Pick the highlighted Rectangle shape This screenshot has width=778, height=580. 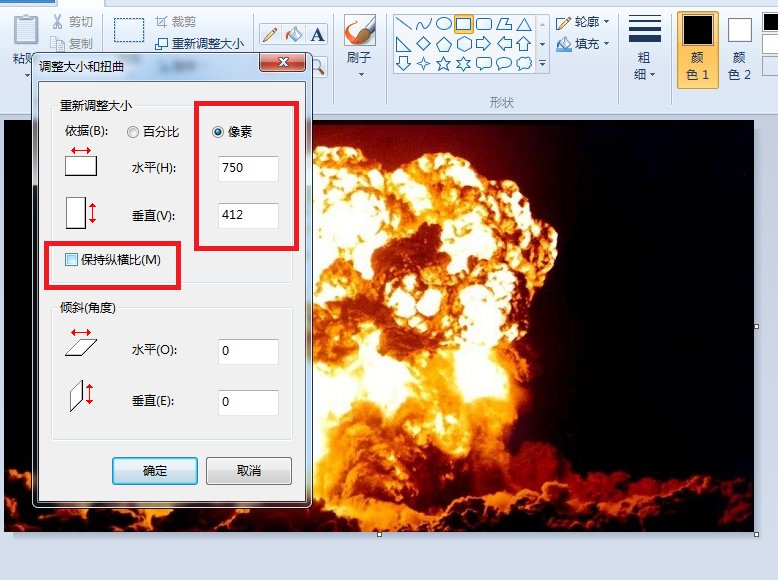tap(463, 24)
